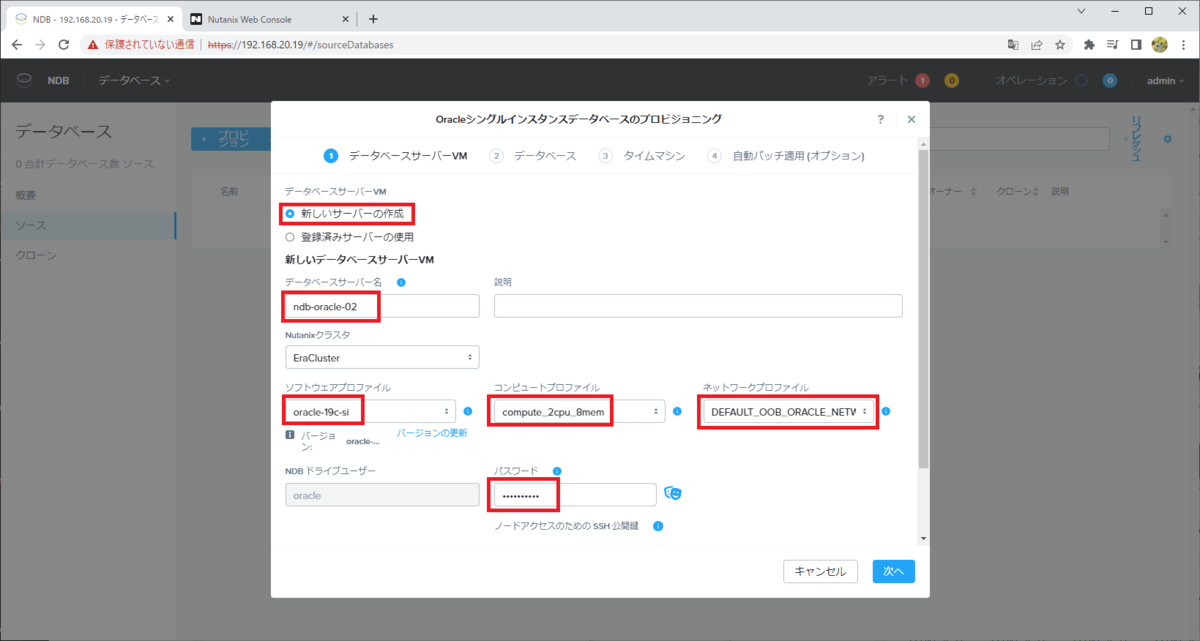Open the network profile DEFAULT_OOB_ORACLE dropdown
Screen dimensions: 1200x641
pyautogui.click(x=789, y=411)
